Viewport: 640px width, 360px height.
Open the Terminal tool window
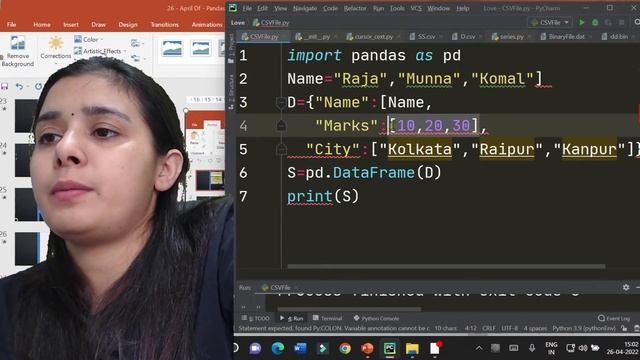coord(327,318)
